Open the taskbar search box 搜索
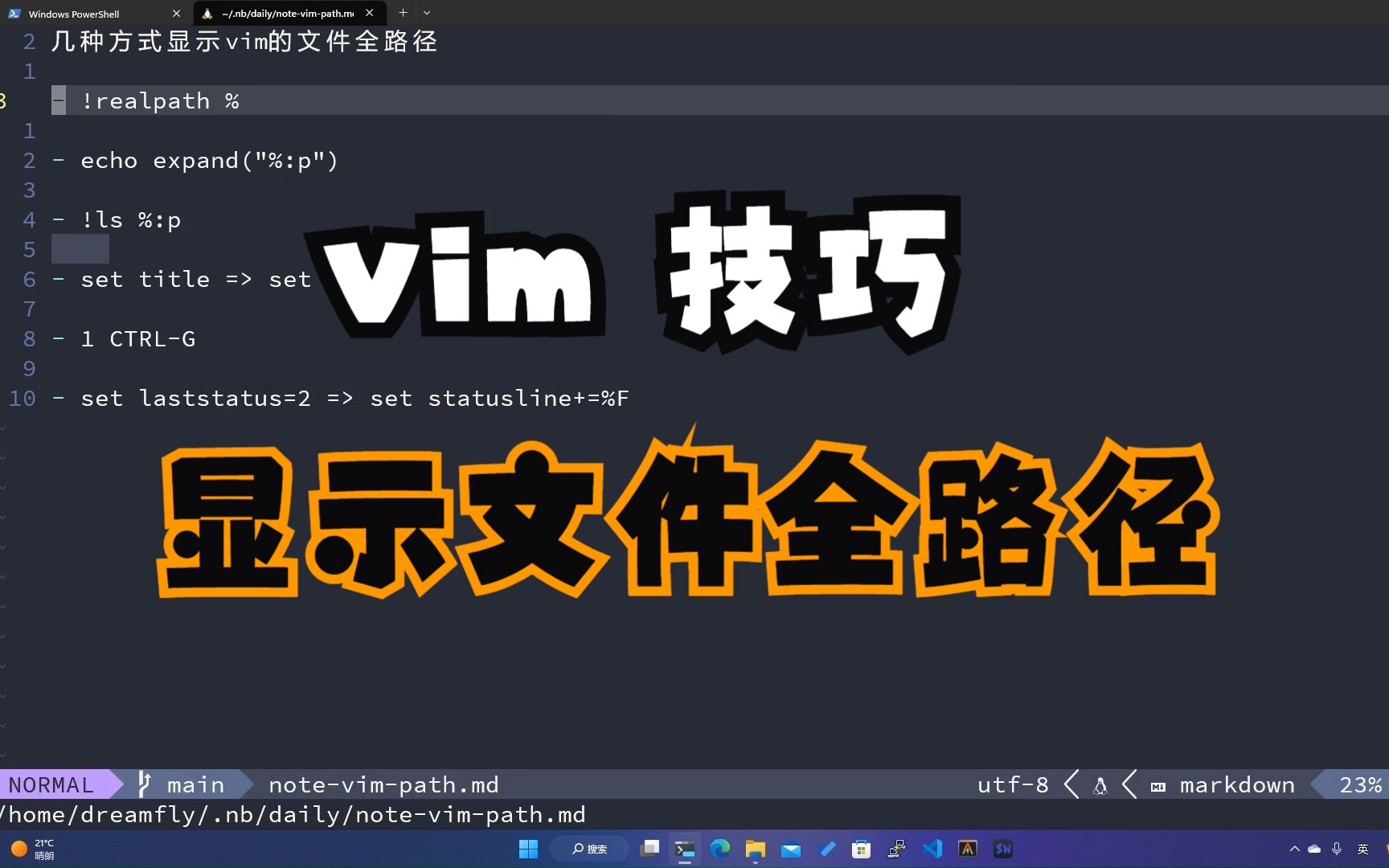1389x868 pixels. pos(589,849)
